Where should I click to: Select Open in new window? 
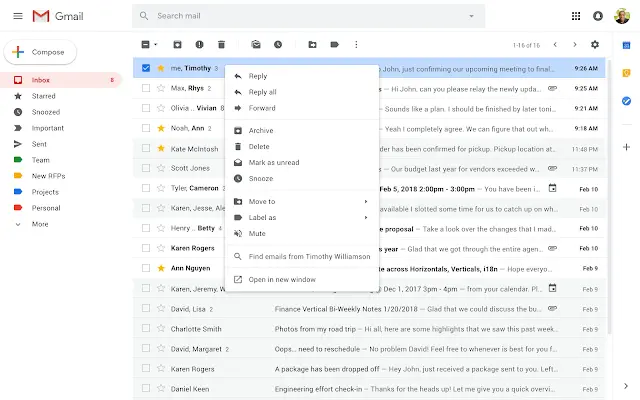(302, 279)
